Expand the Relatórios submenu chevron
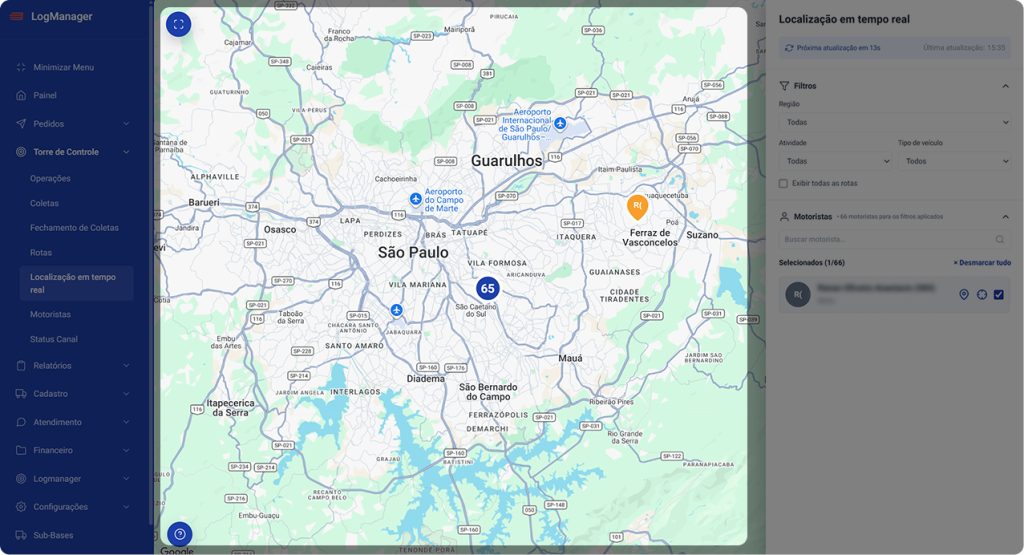Viewport: 1024px width, 555px height. (126, 366)
